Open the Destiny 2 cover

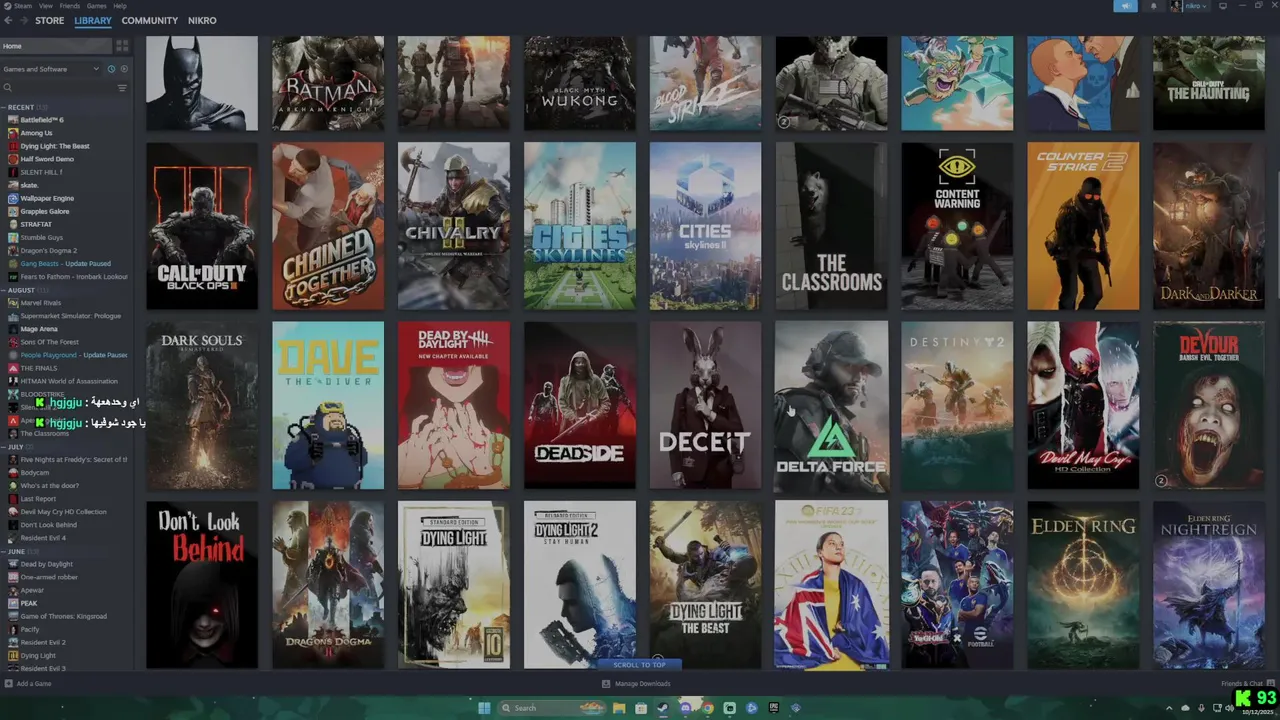pyautogui.click(x=957, y=405)
